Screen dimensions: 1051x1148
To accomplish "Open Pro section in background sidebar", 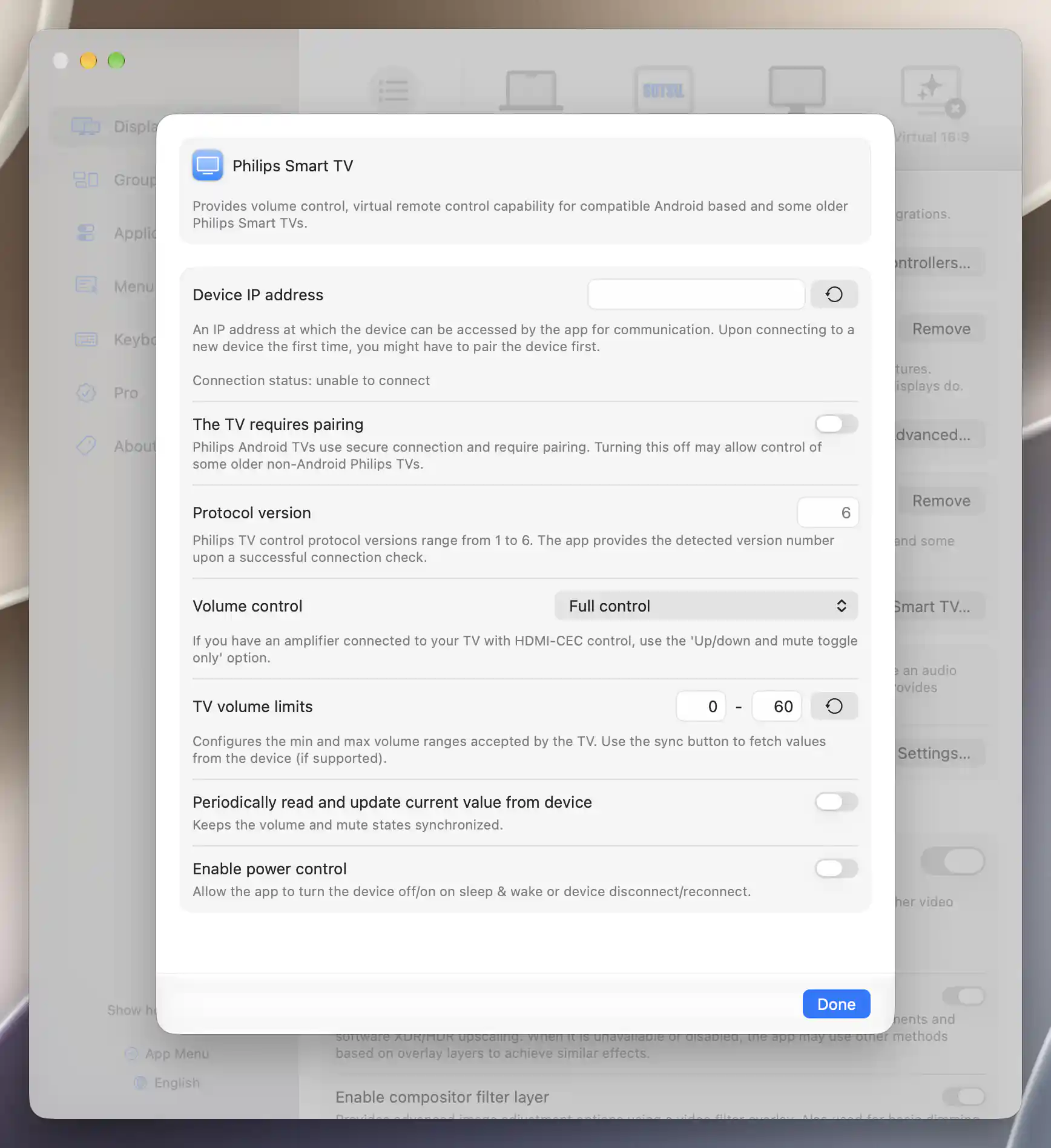I will pyautogui.click(x=108, y=393).
